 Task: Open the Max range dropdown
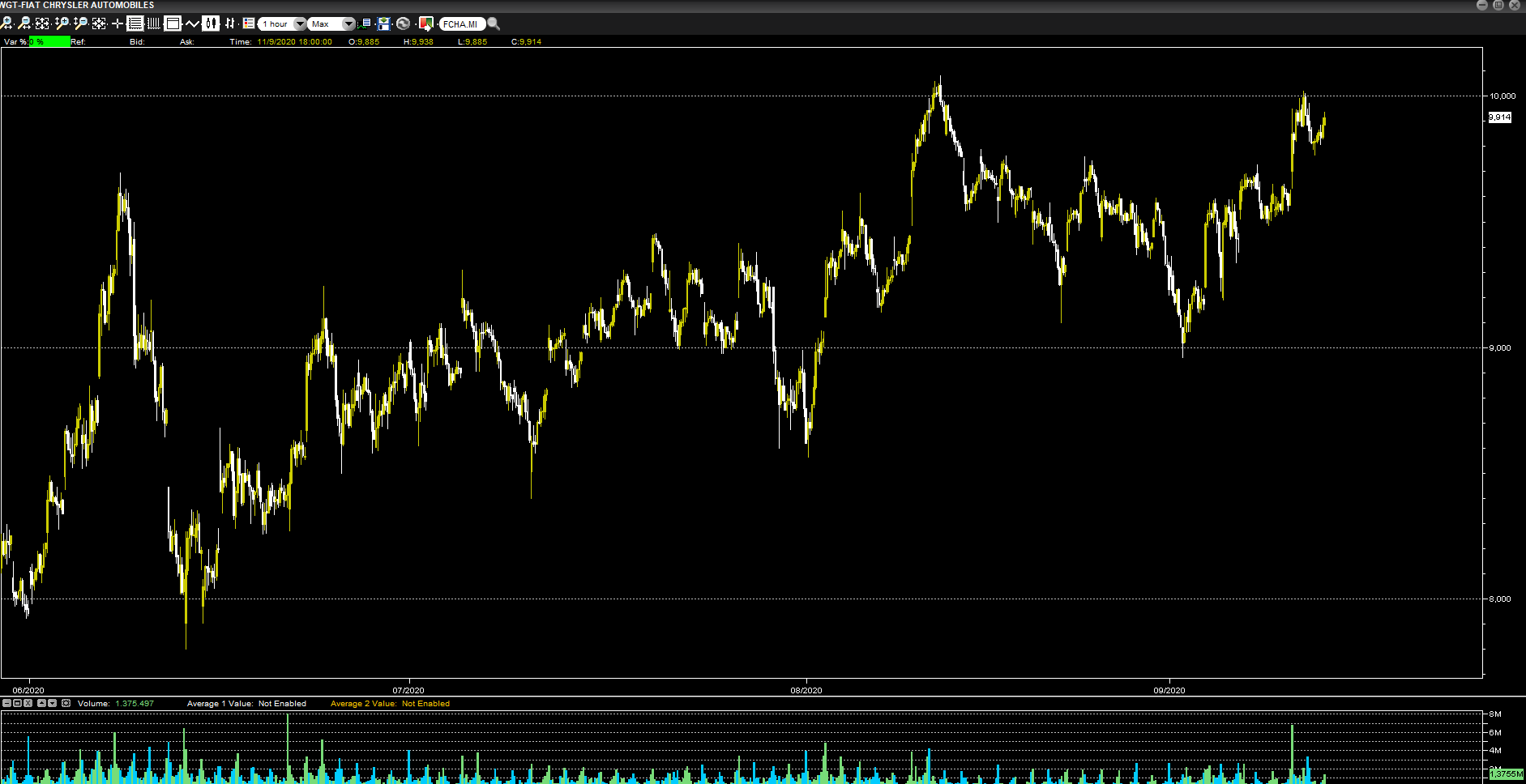348,23
